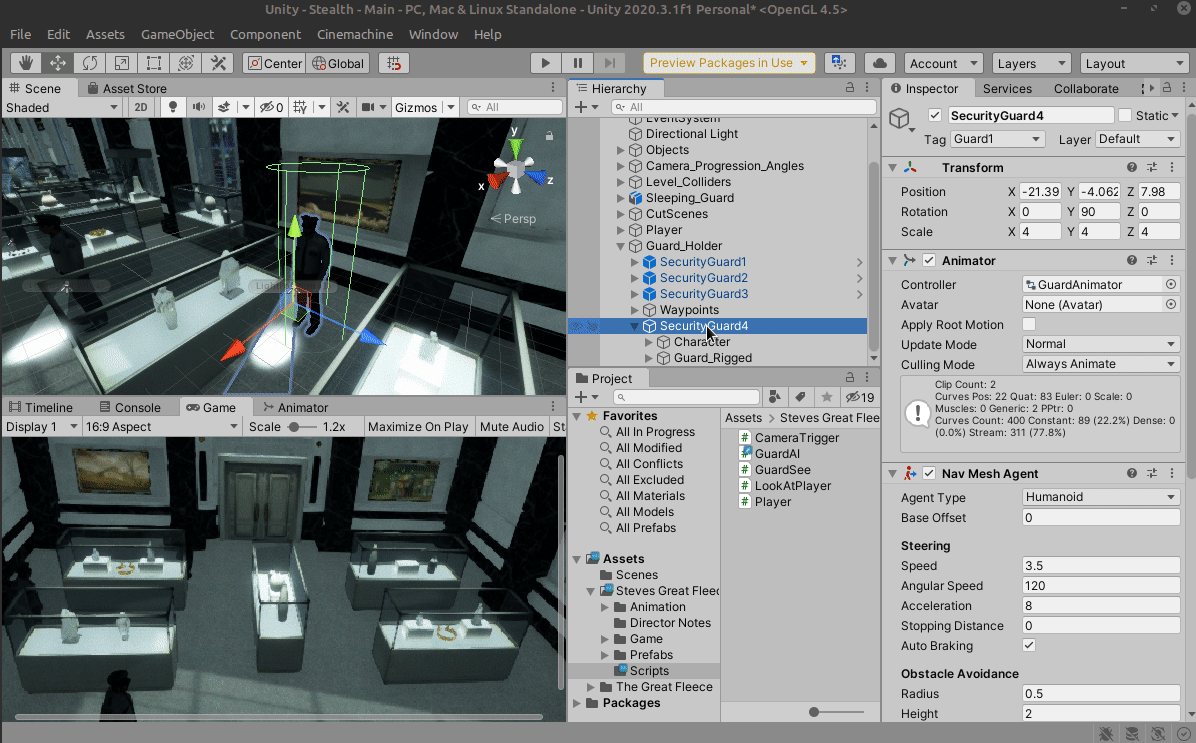
Task: Open the custom editor tools icon
Action: click(x=218, y=63)
